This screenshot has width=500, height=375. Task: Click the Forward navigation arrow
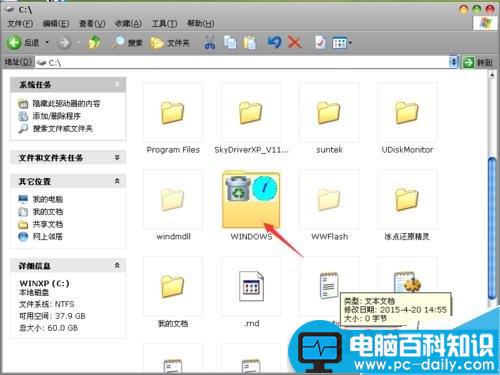tap(64, 43)
